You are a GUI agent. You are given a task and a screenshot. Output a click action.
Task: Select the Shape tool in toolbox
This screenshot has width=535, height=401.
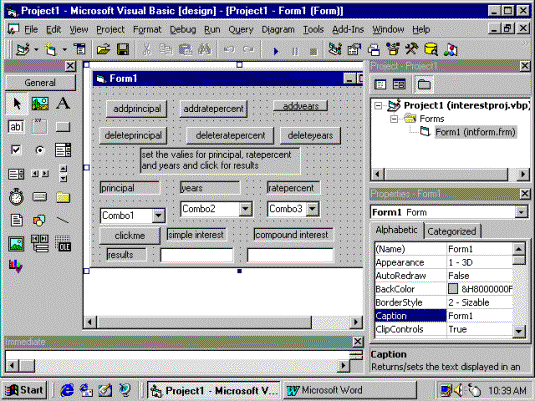point(39,220)
